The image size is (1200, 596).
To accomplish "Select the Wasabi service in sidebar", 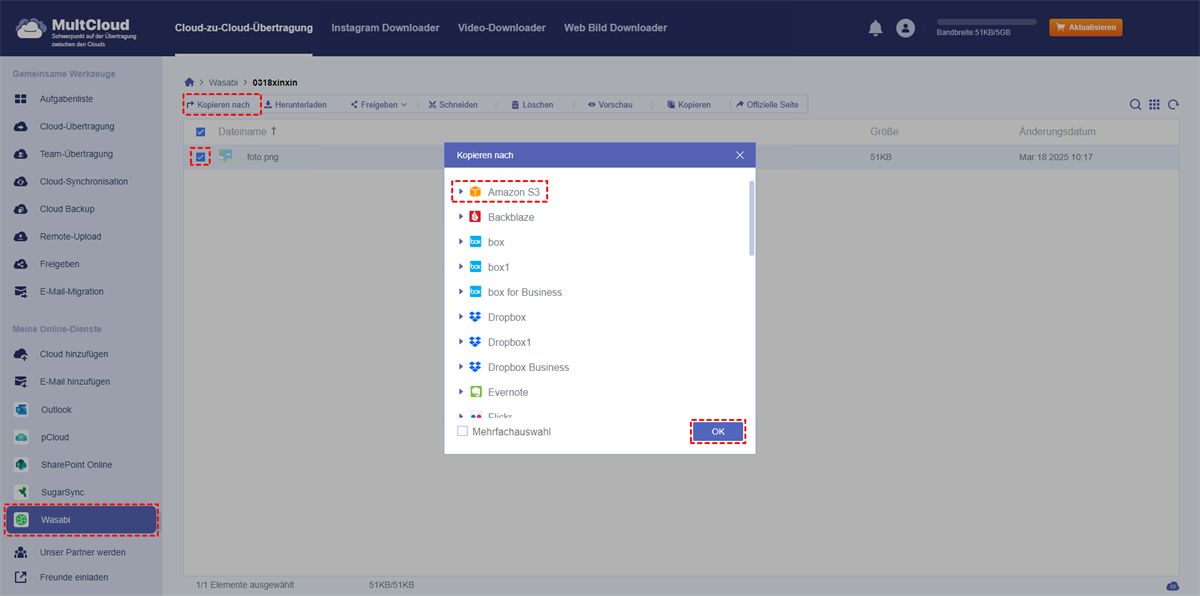I will coord(81,520).
